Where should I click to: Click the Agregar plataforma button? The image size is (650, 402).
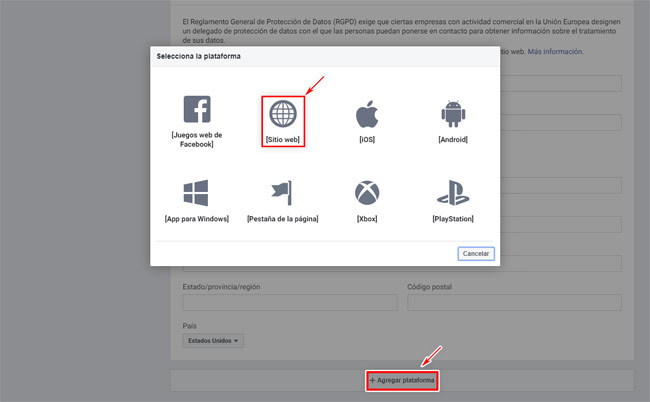coord(402,380)
